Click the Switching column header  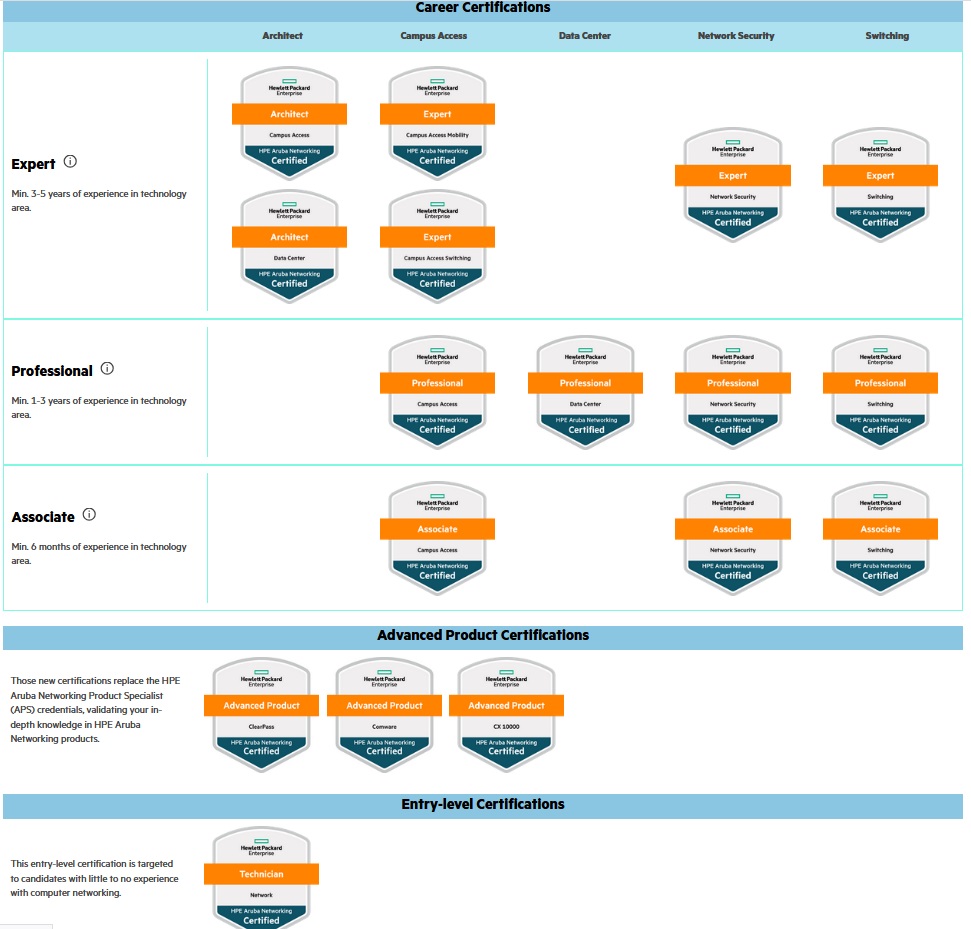point(887,36)
